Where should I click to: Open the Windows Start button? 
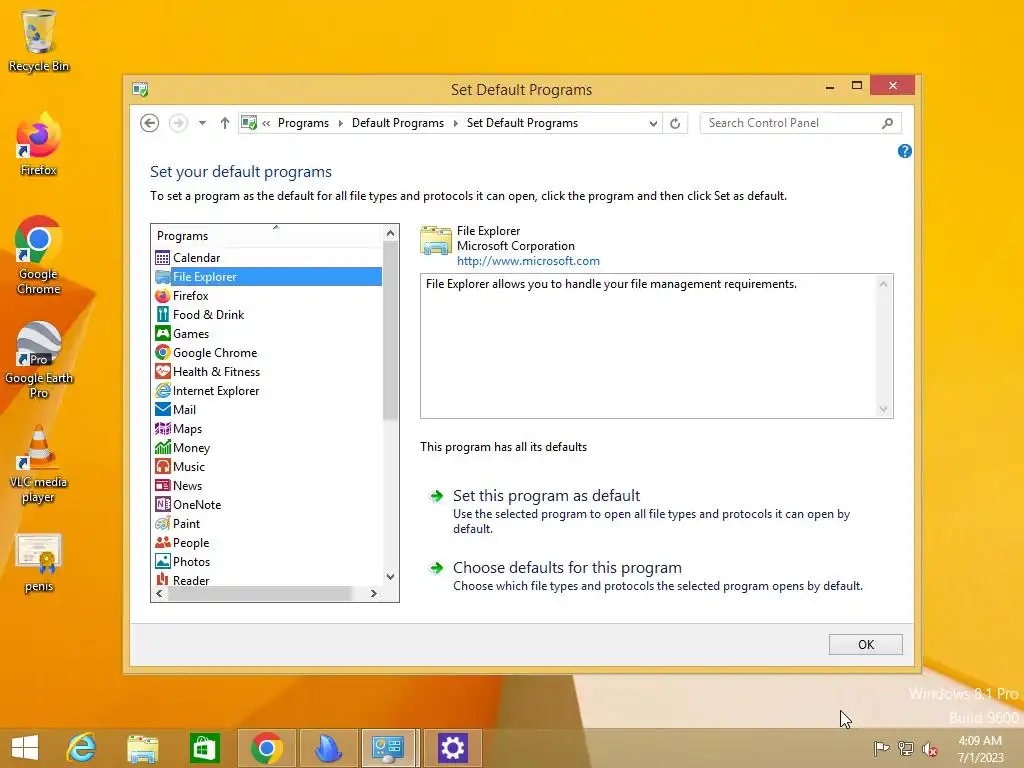coord(25,748)
